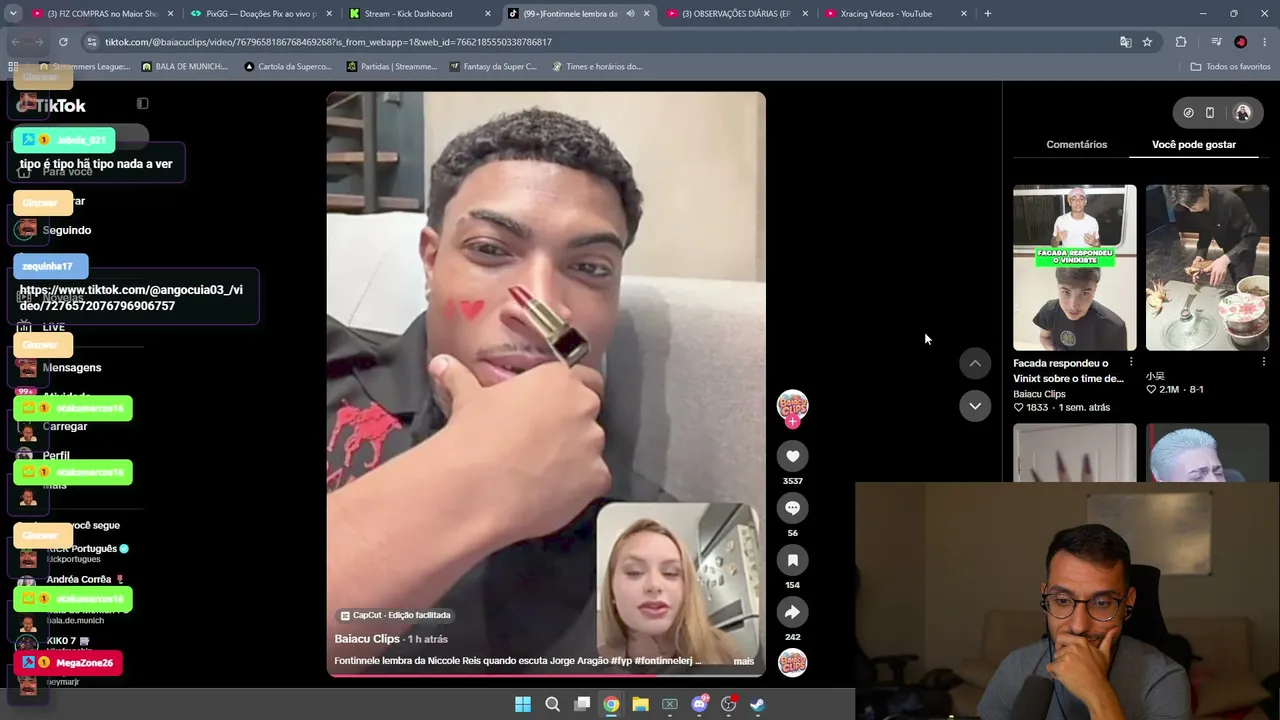
Task: Open the coins icon in the top-right pill
Action: click(1188, 113)
